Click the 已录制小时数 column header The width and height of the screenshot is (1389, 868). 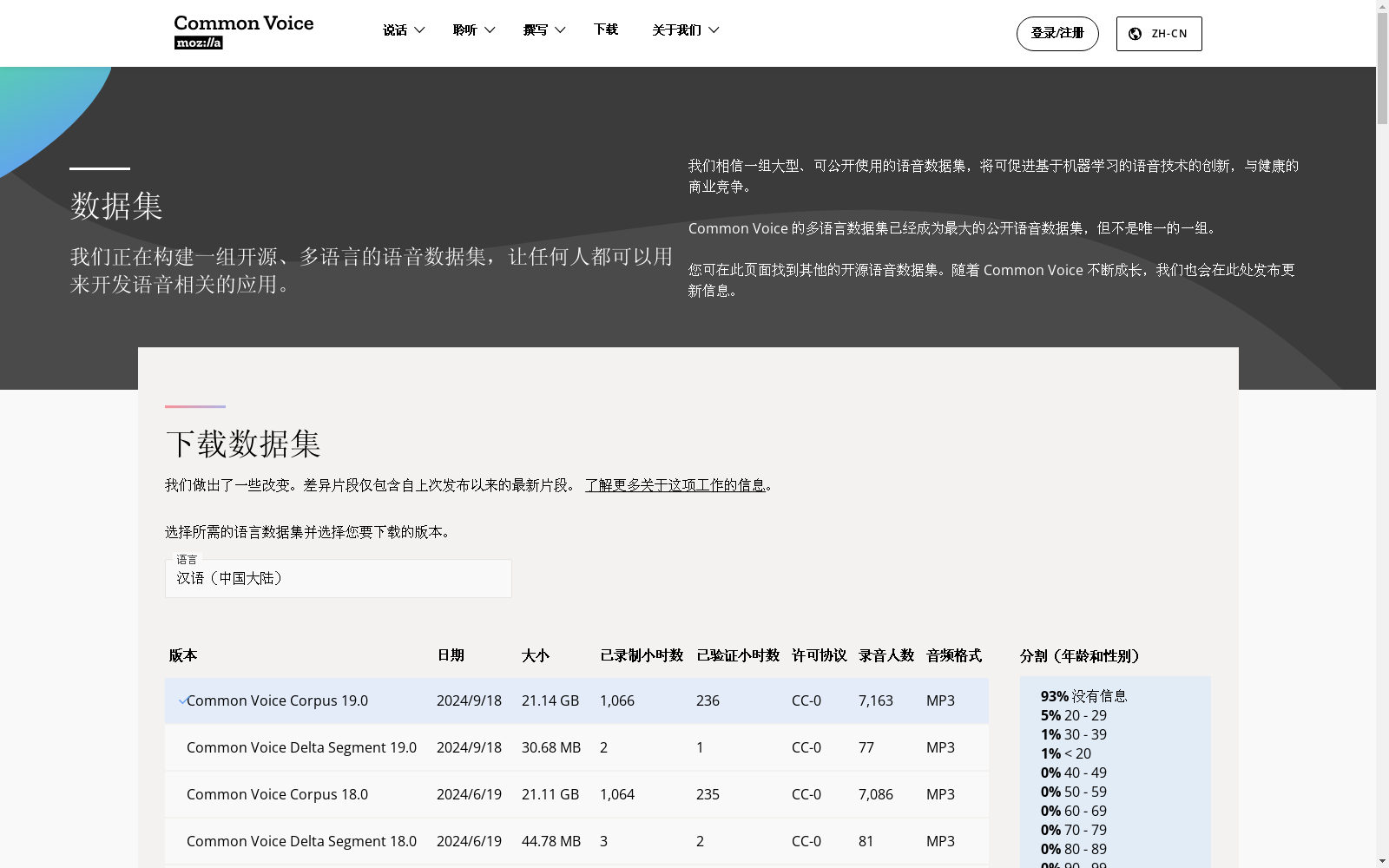point(642,655)
